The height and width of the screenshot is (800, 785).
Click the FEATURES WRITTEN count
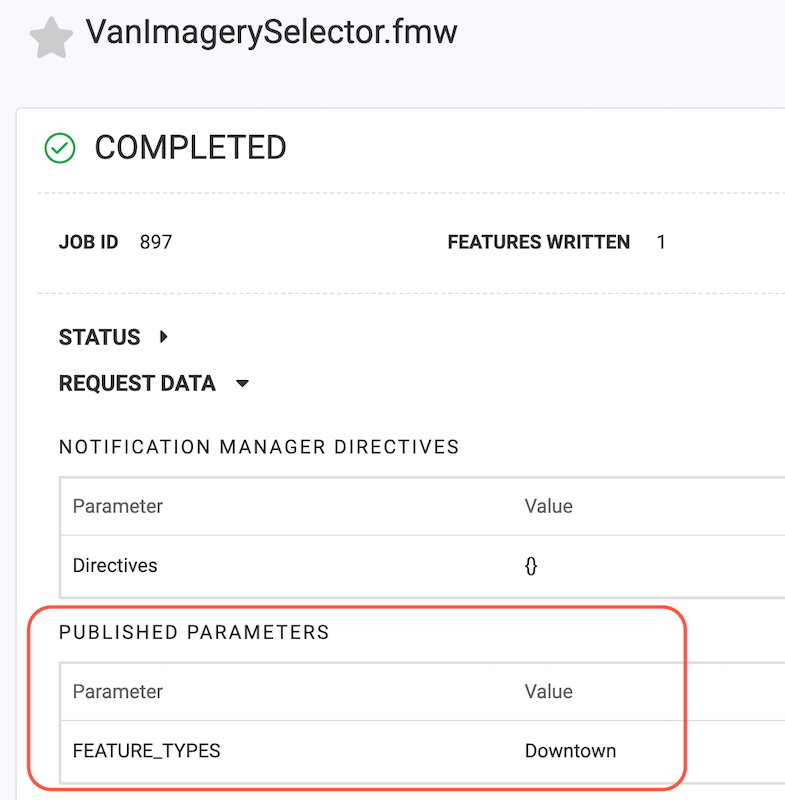coord(661,241)
